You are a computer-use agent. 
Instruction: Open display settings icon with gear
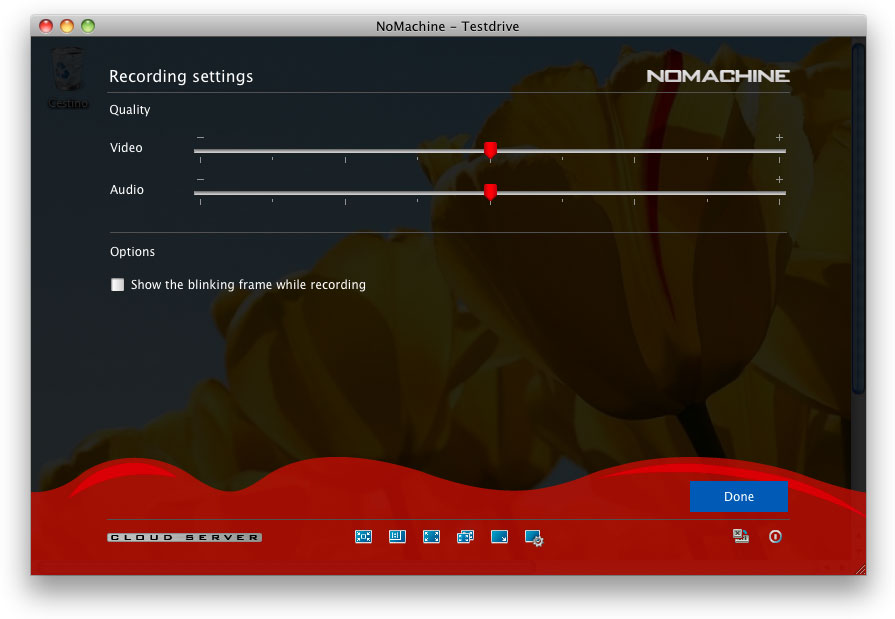pyautogui.click(x=534, y=538)
